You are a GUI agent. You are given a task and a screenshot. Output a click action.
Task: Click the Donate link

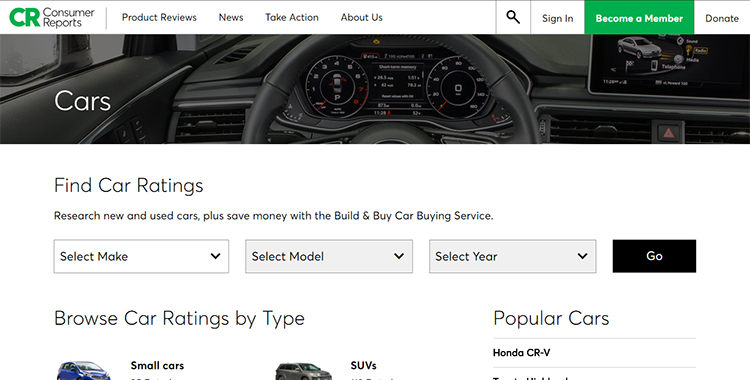(722, 18)
